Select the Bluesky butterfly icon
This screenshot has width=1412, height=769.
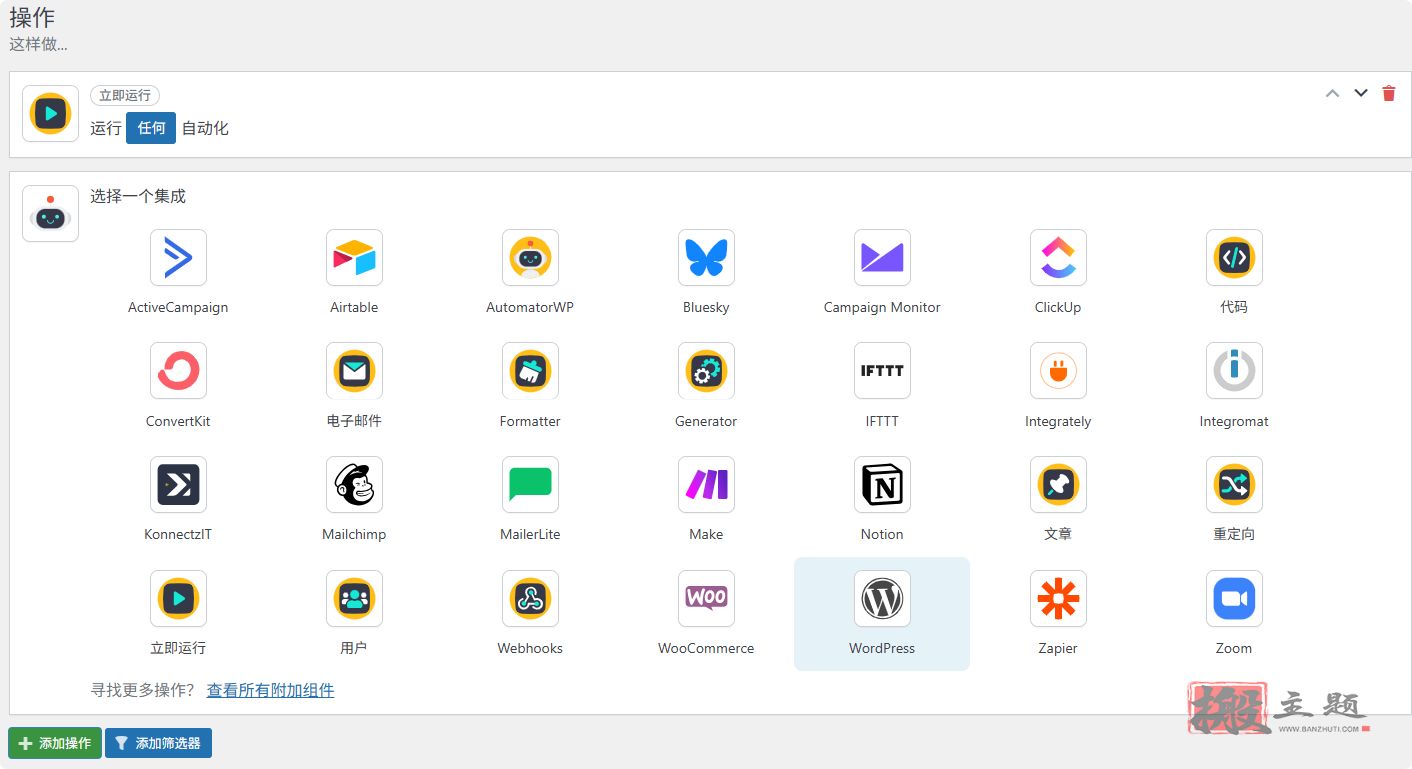point(706,258)
